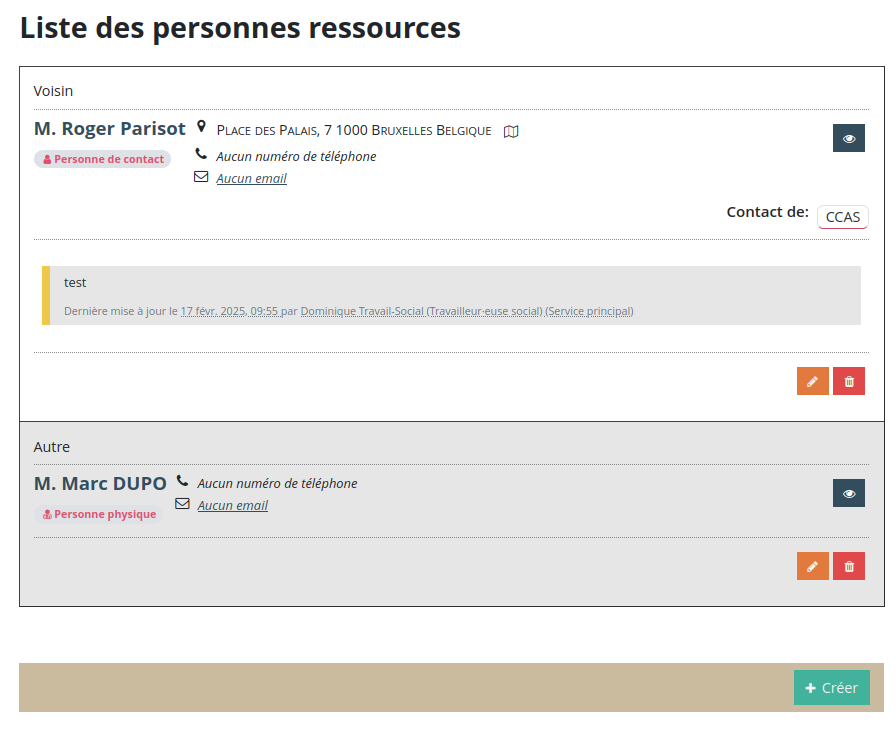896x730 pixels.
Task: Open the map icon beside the address
Action: coord(511,131)
